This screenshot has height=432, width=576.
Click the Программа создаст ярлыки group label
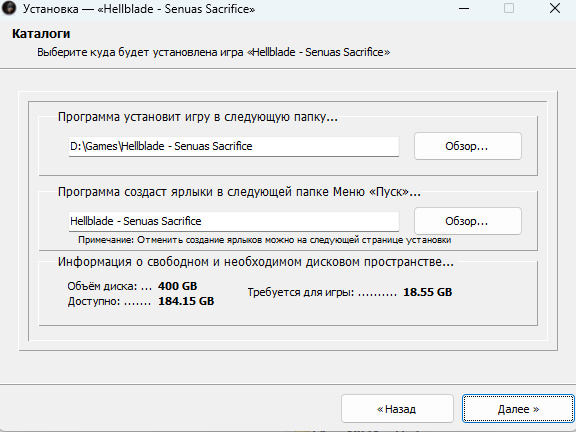coord(239,192)
